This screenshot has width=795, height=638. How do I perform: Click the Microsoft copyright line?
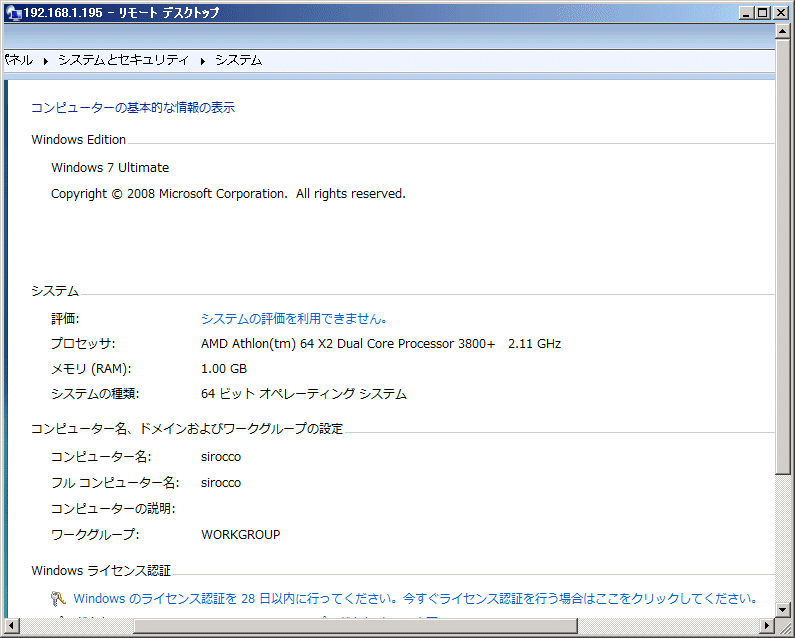[x=228, y=194]
